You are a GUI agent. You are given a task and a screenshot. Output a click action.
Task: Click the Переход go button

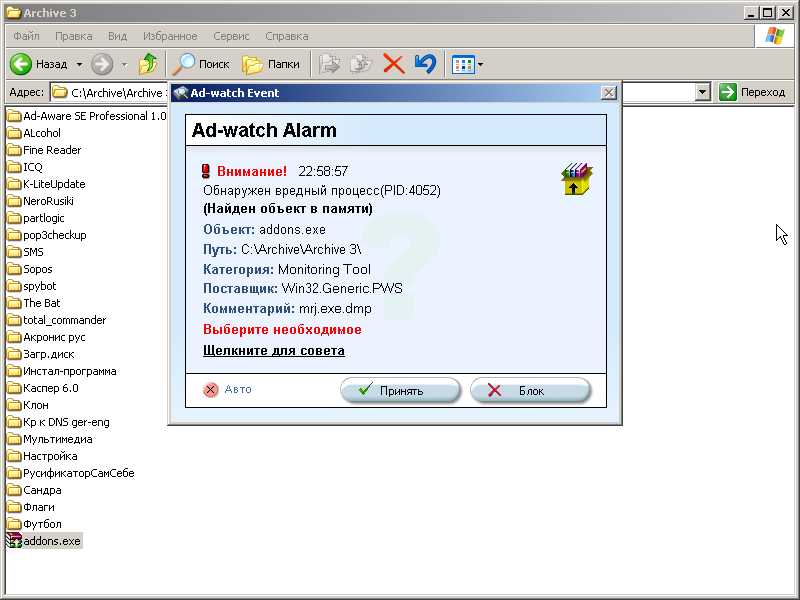click(752, 92)
